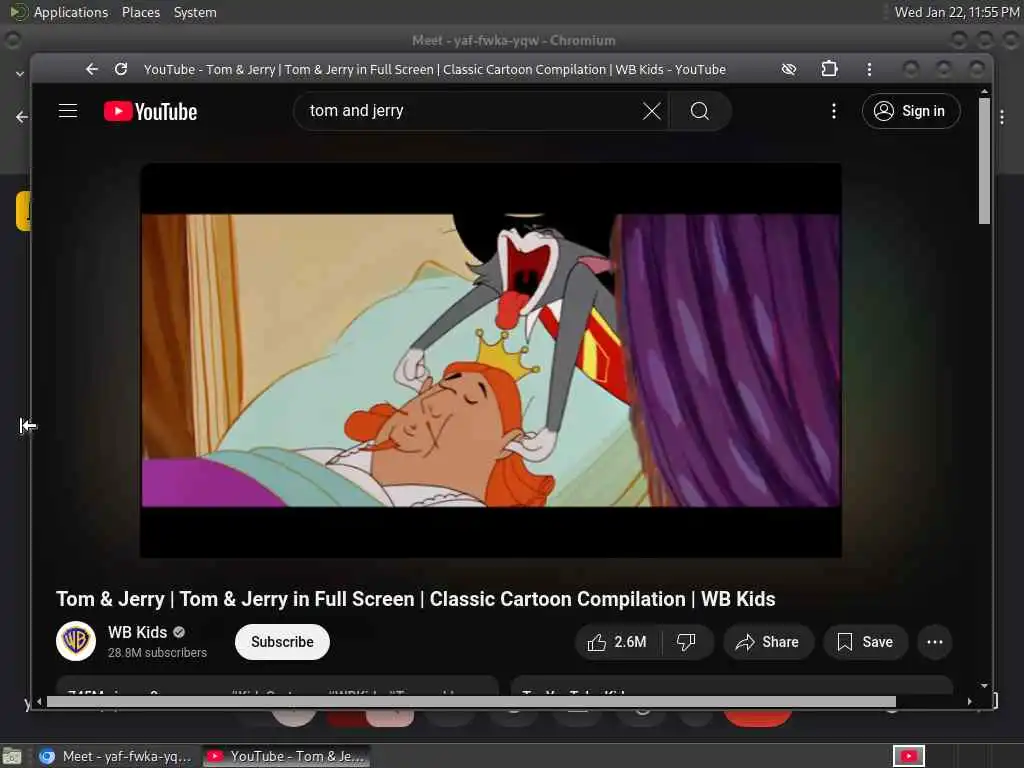Click the video title text

415,599
